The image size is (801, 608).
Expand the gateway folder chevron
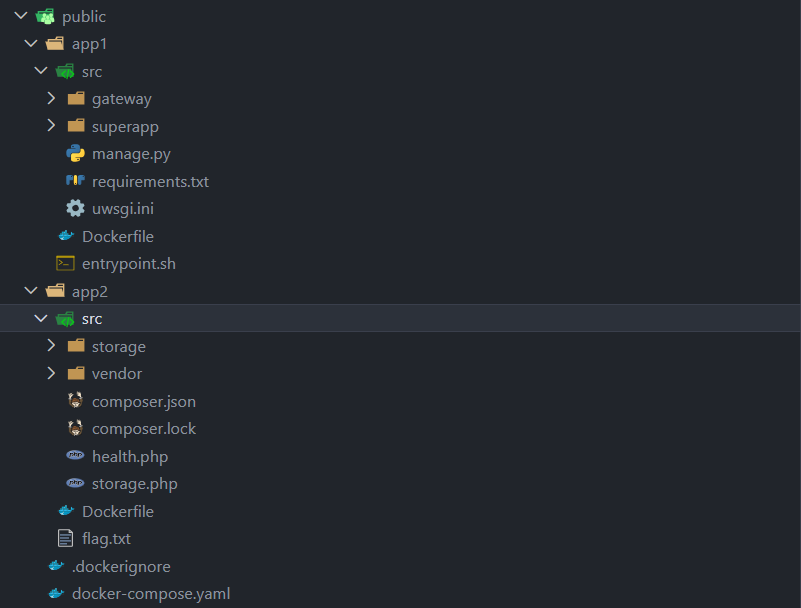[51, 99]
